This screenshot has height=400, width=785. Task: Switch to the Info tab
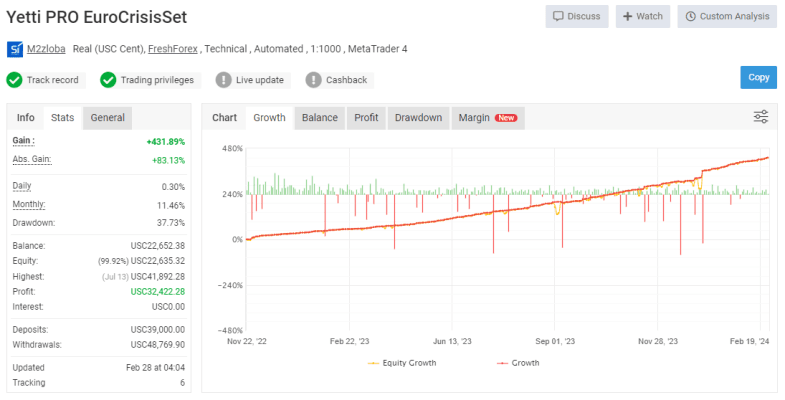[26, 118]
